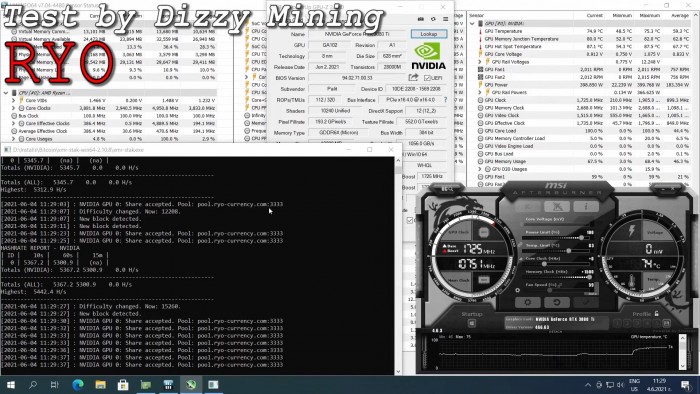Image resolution: width=700 pixels, height=394 pixels.
Task: Collapse the CPU AMD Ryzen section
Action: coord(6,93)
